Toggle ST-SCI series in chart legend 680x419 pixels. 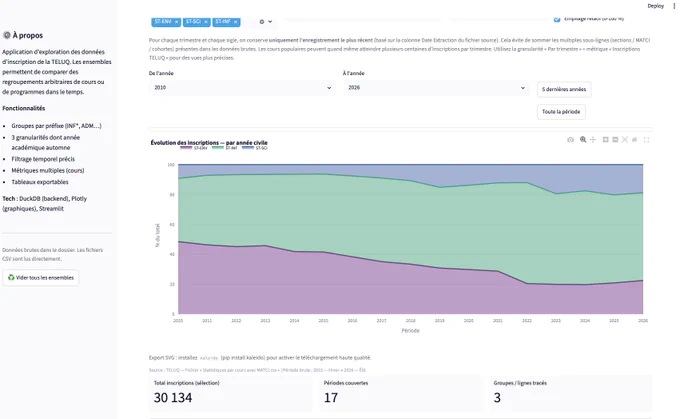[x=255, y=148]
